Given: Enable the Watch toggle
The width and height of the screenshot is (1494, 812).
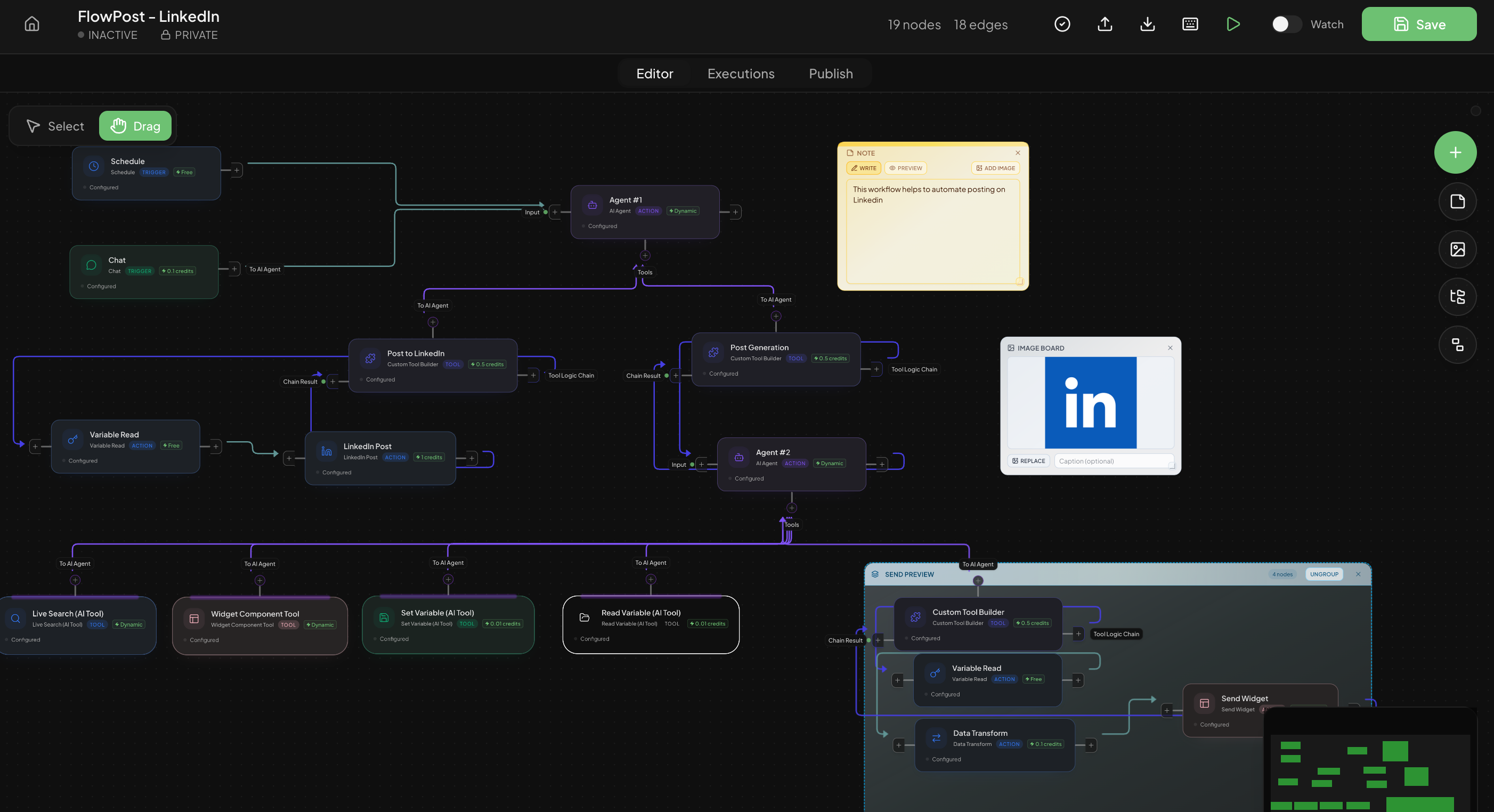Looking at the screenshot, I should click(1286, 24).
